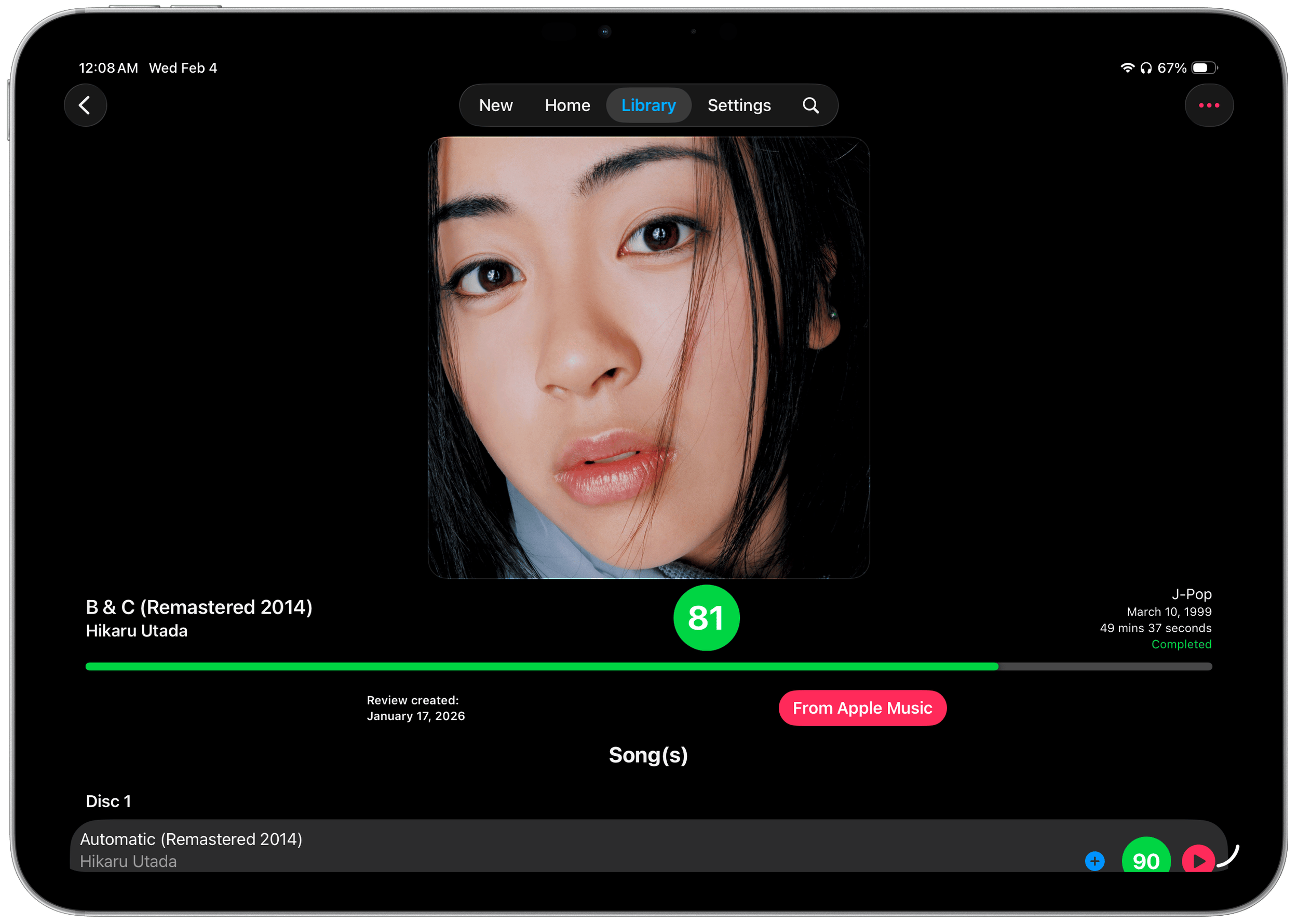Viewport: 1298px width, 924px height.
Task: Open the red three-dots more menu
Action: tap(1209, 105)
